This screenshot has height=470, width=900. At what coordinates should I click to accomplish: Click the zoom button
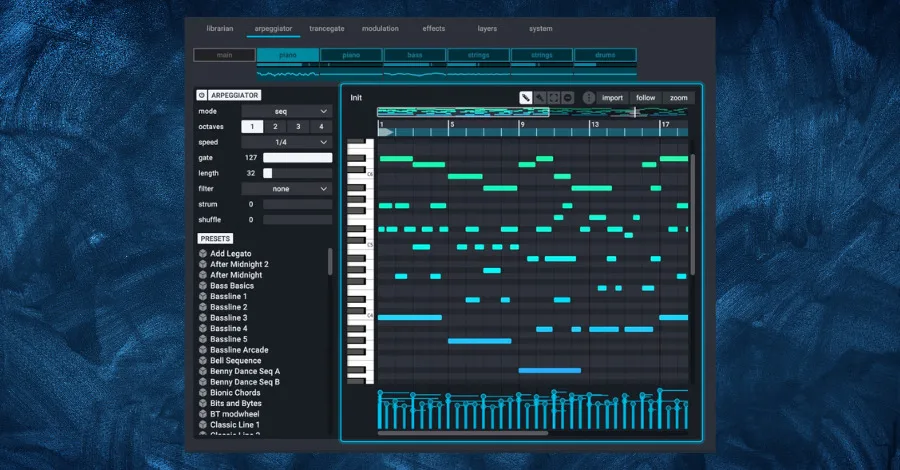[x=678, y=98]
